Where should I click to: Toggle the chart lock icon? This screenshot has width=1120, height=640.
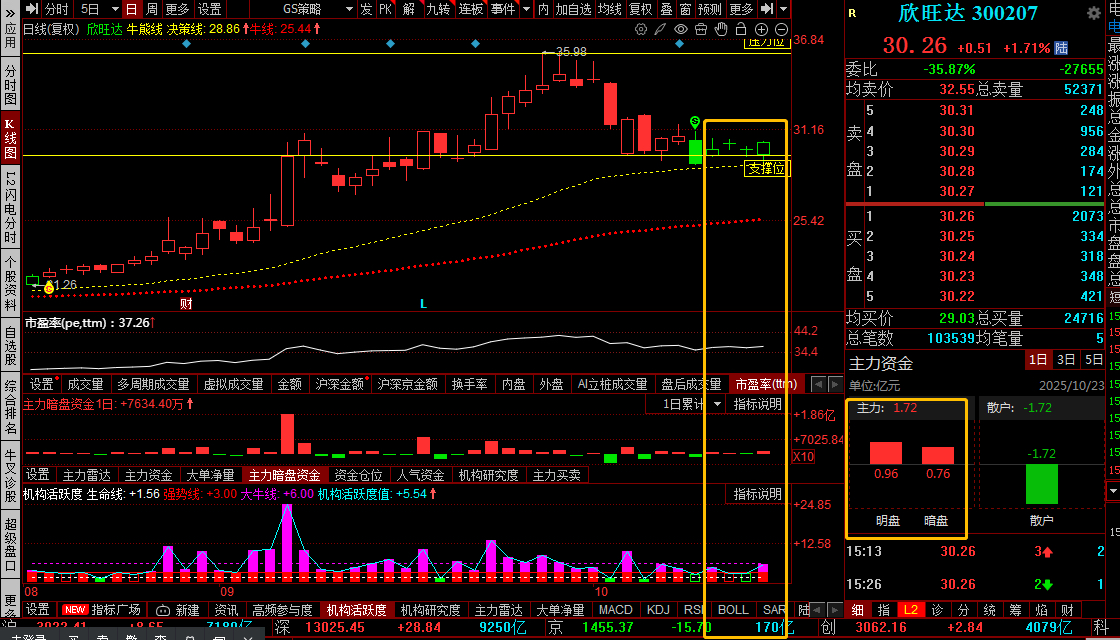pyautogui.click(x=741, y=29)
